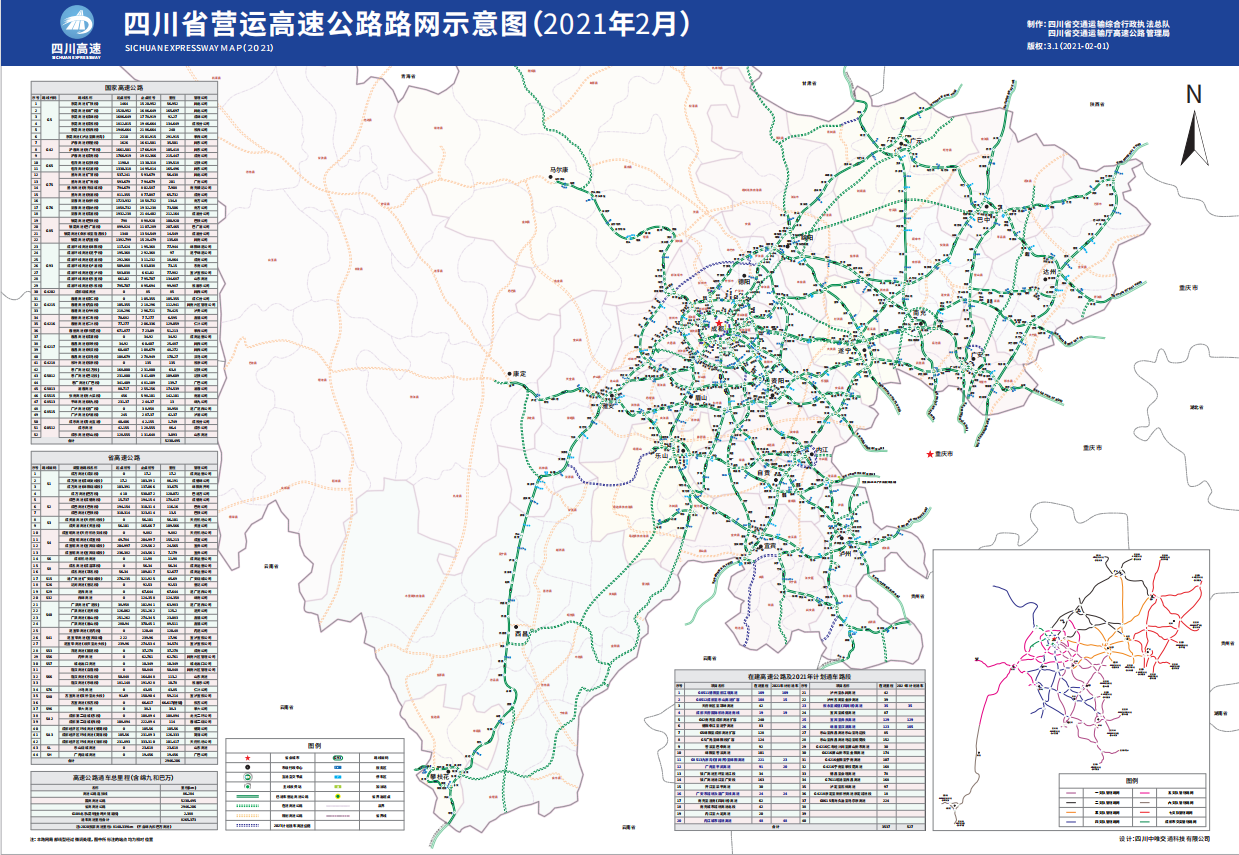Image resolution: width=1239 pixels, height=855 pixels.
Task: Click the design credit 设计:四川中唯交通科技有限公司
Action: click(x=1165, y=839)
